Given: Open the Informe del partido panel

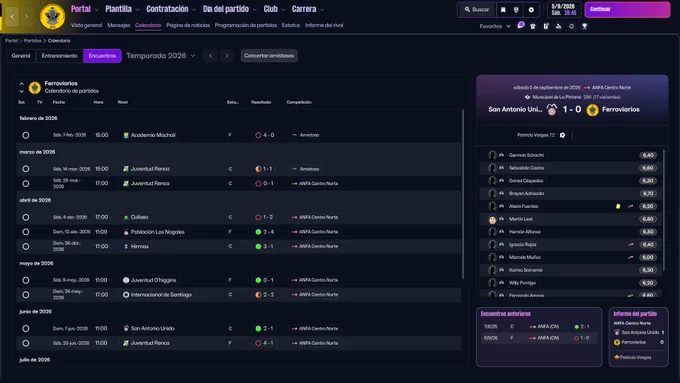Looking at the screenshot, I should [x=638, y=337].
